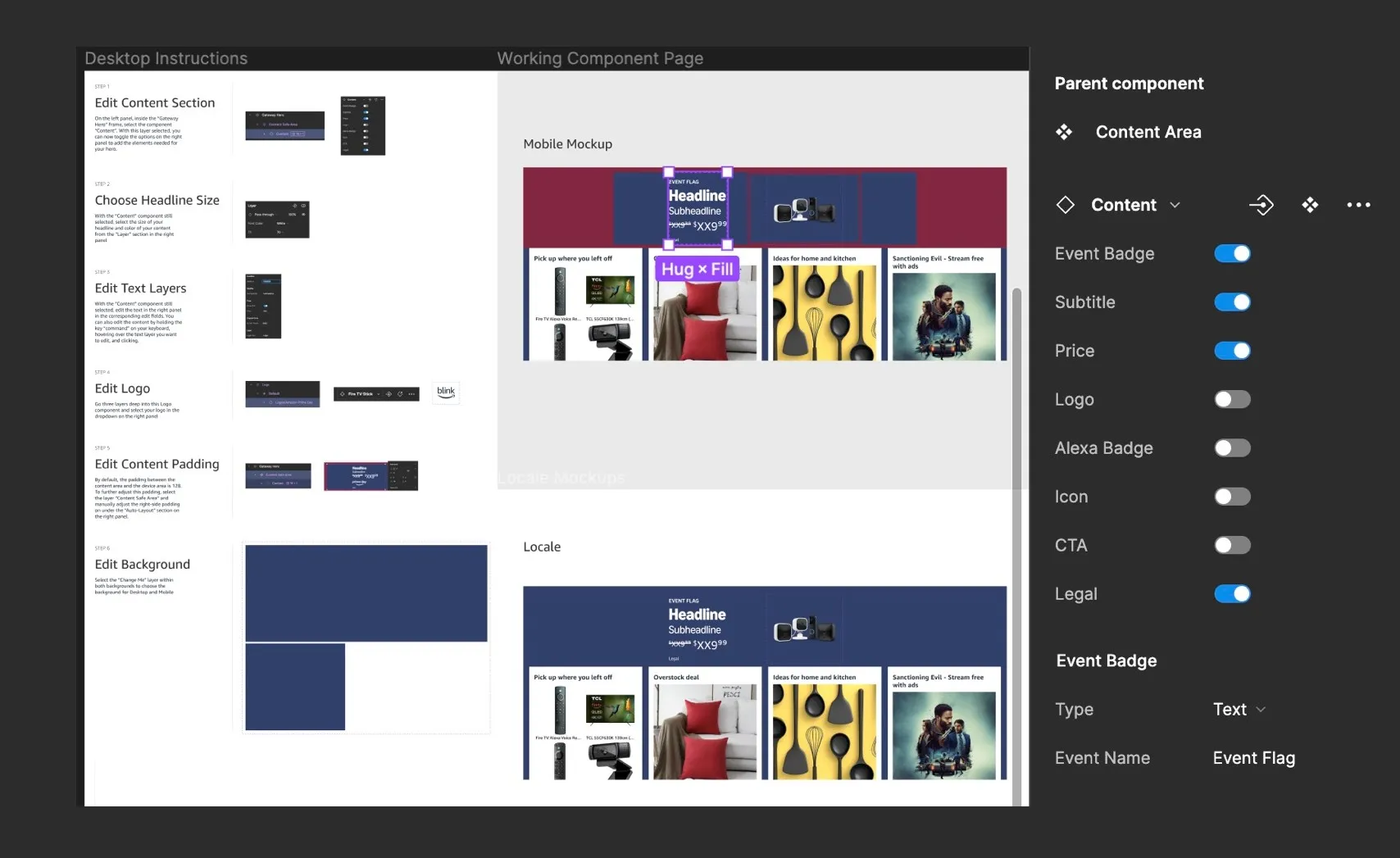Expand the Content component dropdown chevron
The image size is (1400, 858).
1175,205
